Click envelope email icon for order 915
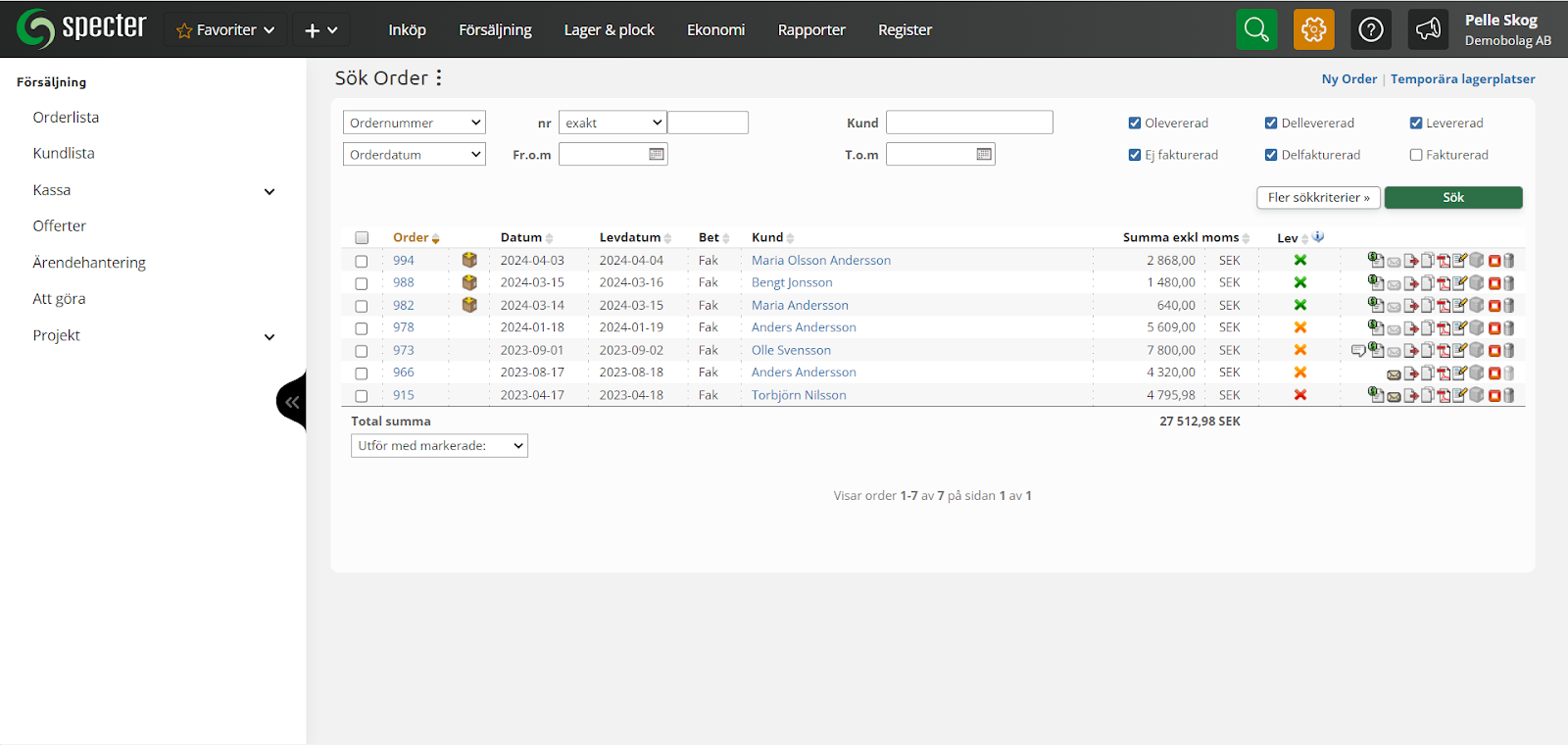This screenshot has height=745, width=1568. 1394,396
